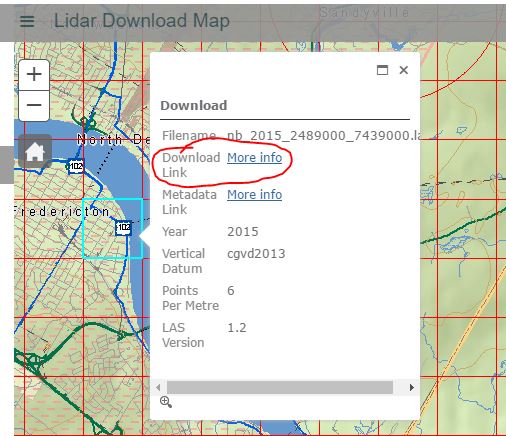Click the horizontal scrollbar thumb in popup
Viewport: 506px width, 436px height.
(x=280, y=387)
